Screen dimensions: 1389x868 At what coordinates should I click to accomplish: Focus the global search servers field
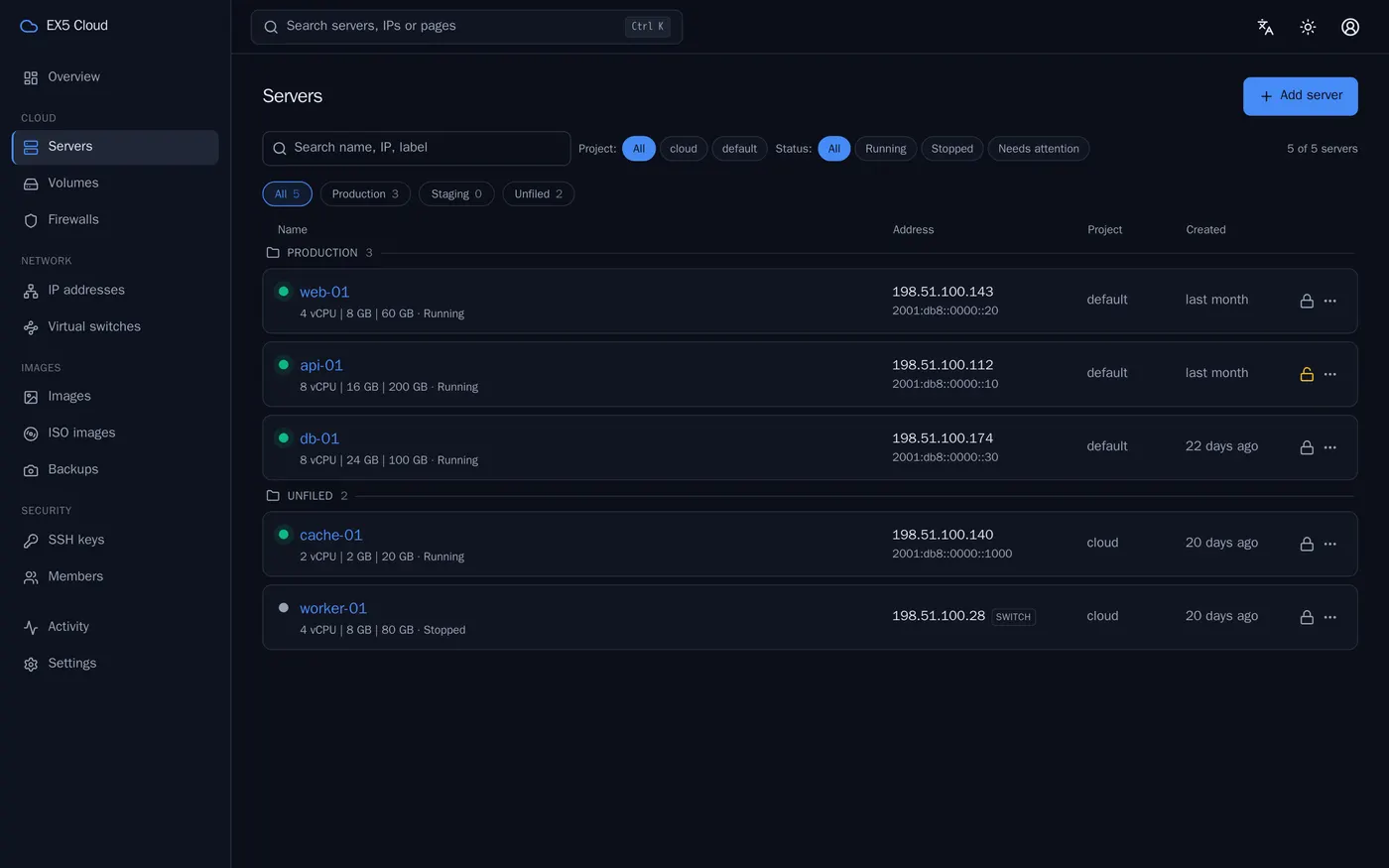[x=466, y=27]
